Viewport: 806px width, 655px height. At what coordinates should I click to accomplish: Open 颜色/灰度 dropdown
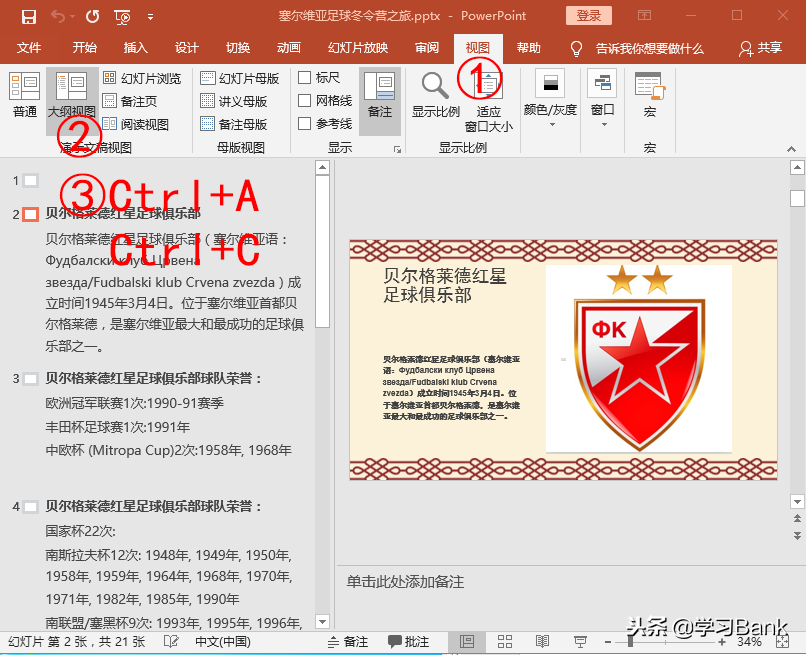550,99
